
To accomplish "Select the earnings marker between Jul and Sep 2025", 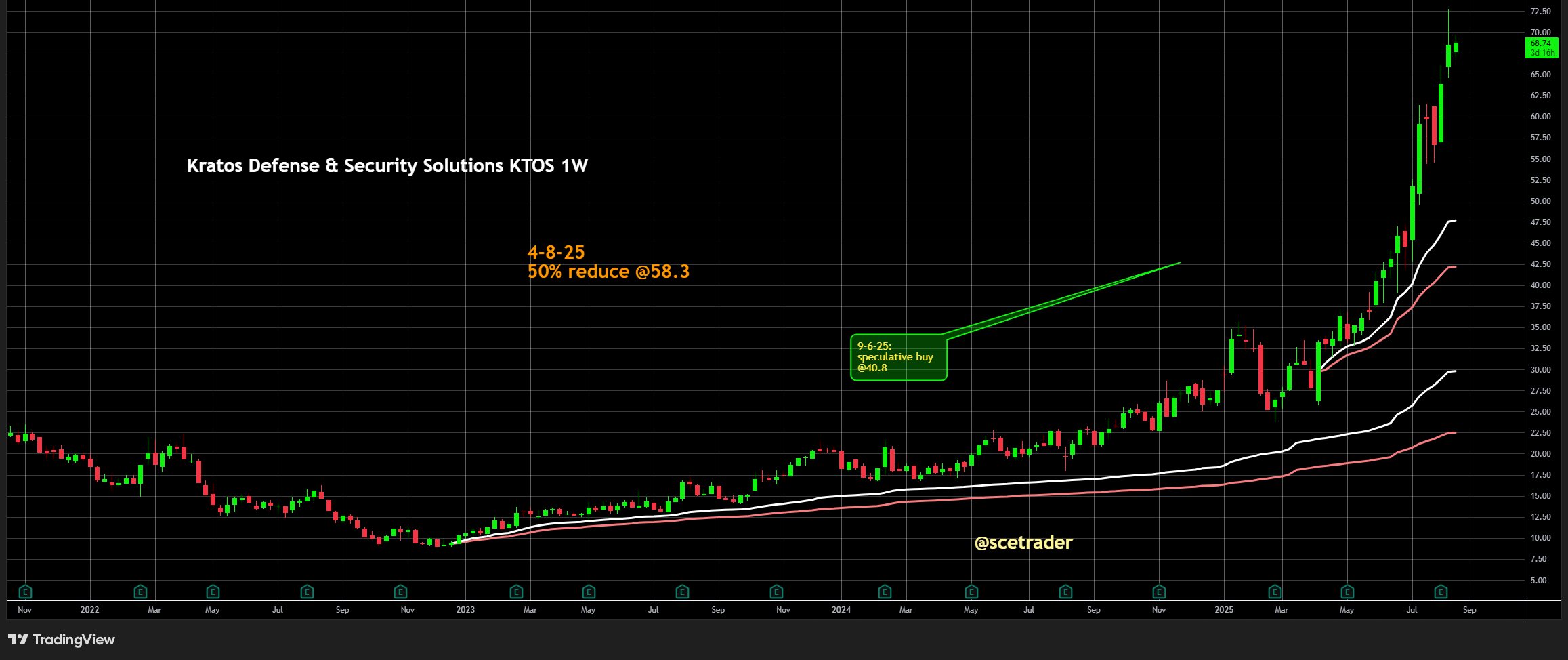I will tap(1441, 592).
